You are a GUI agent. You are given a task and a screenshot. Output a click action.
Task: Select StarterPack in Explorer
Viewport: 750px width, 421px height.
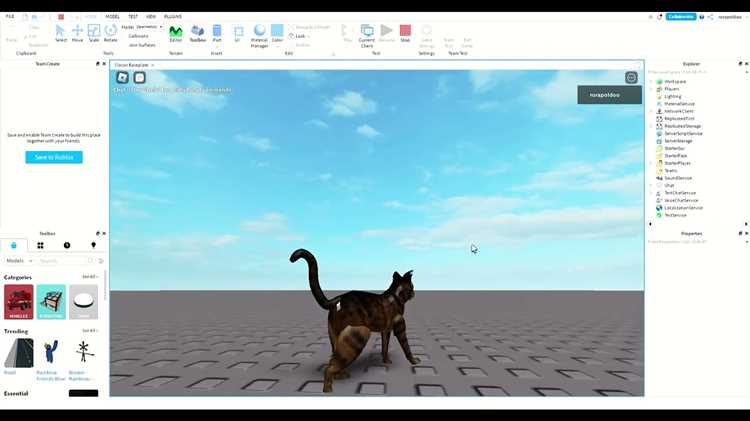coord(675,156)
